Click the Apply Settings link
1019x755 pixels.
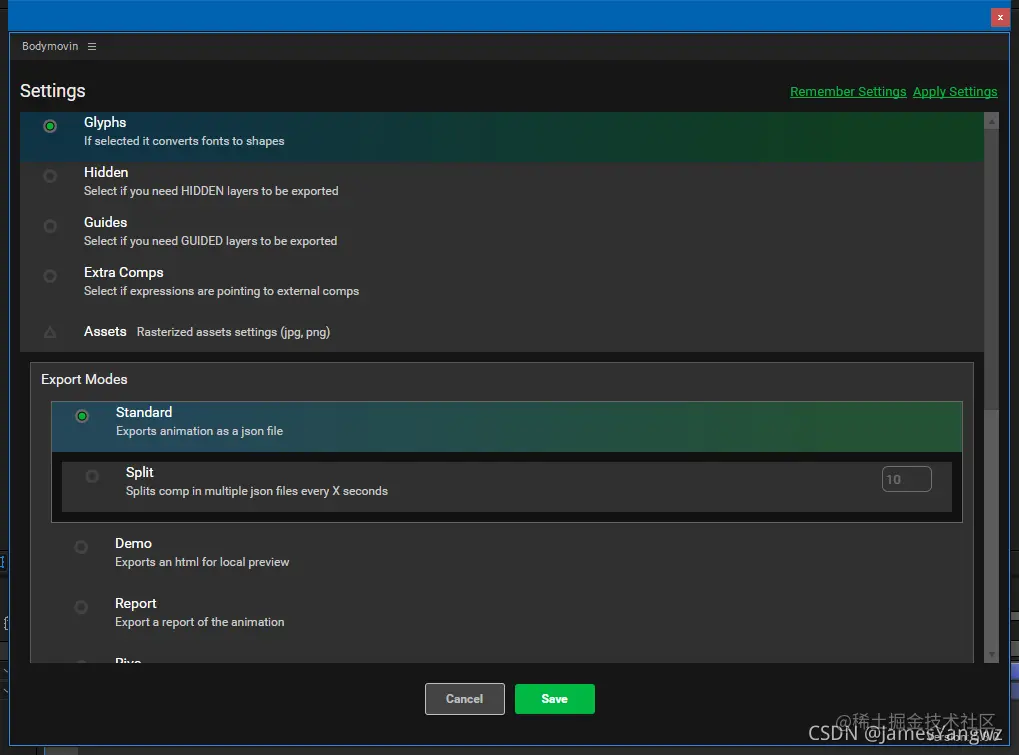[955, 92]
